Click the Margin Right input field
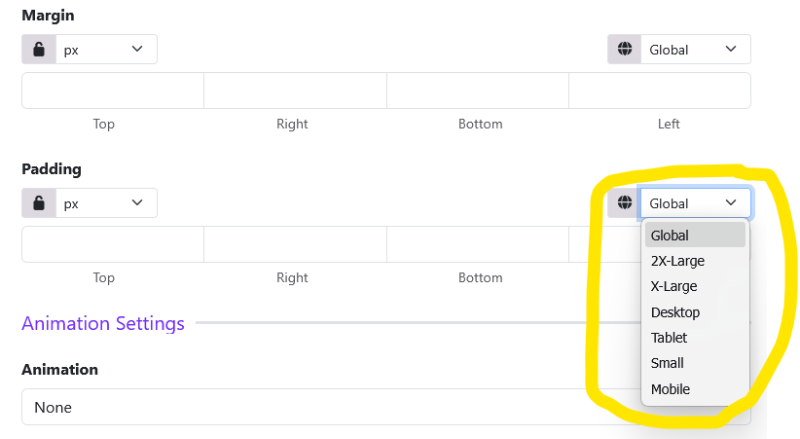 pyautogui.click(x=295, y=91)
